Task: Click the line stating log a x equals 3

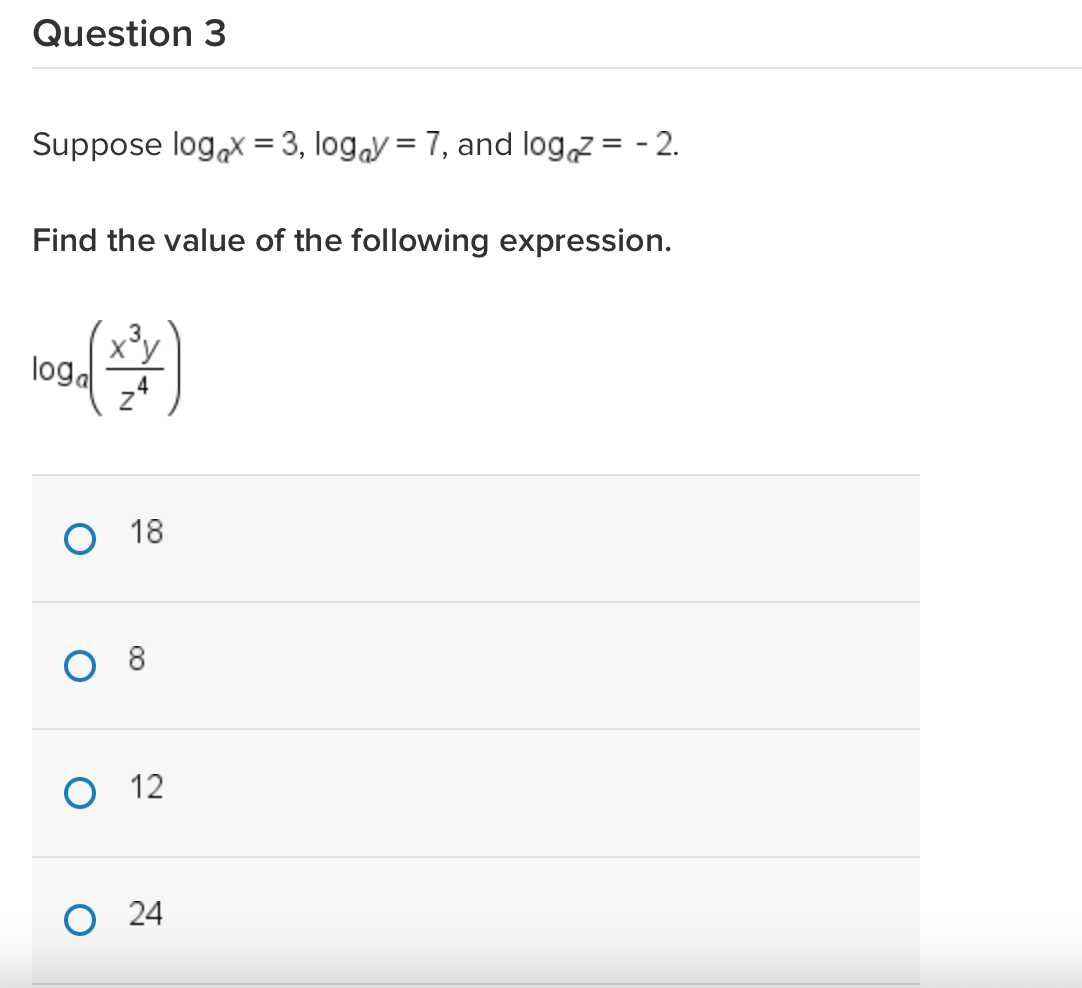Action: coord(355,144)
